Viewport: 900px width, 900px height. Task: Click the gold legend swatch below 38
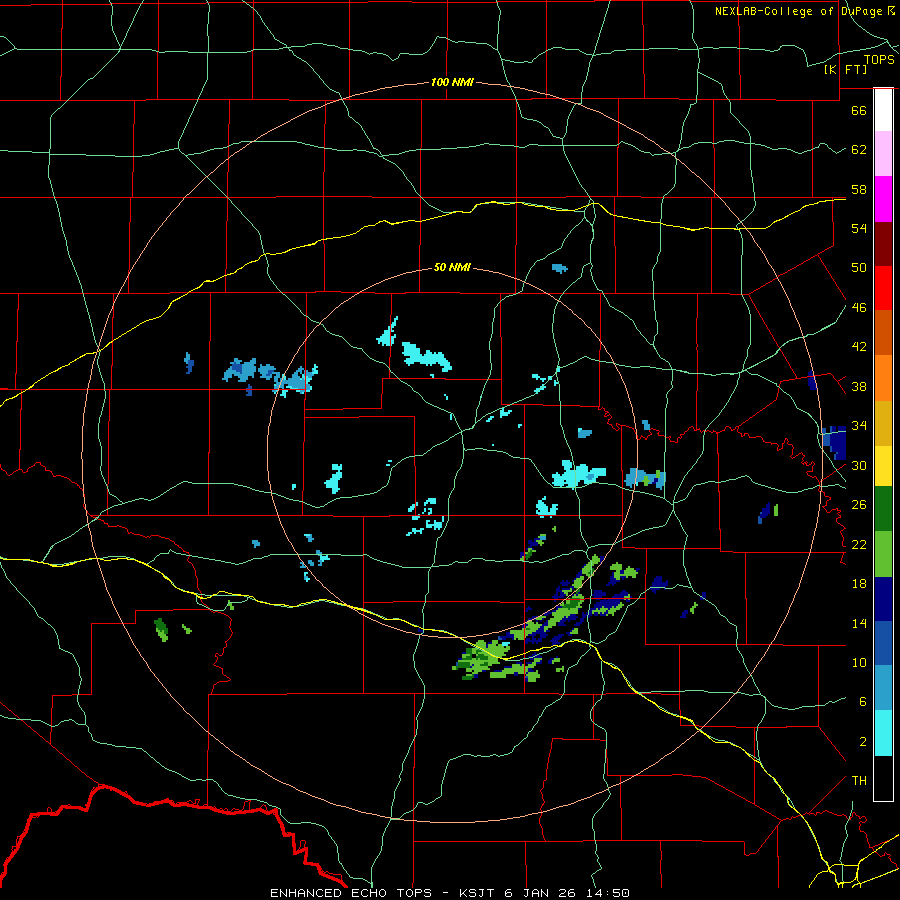tap(883, 423)
